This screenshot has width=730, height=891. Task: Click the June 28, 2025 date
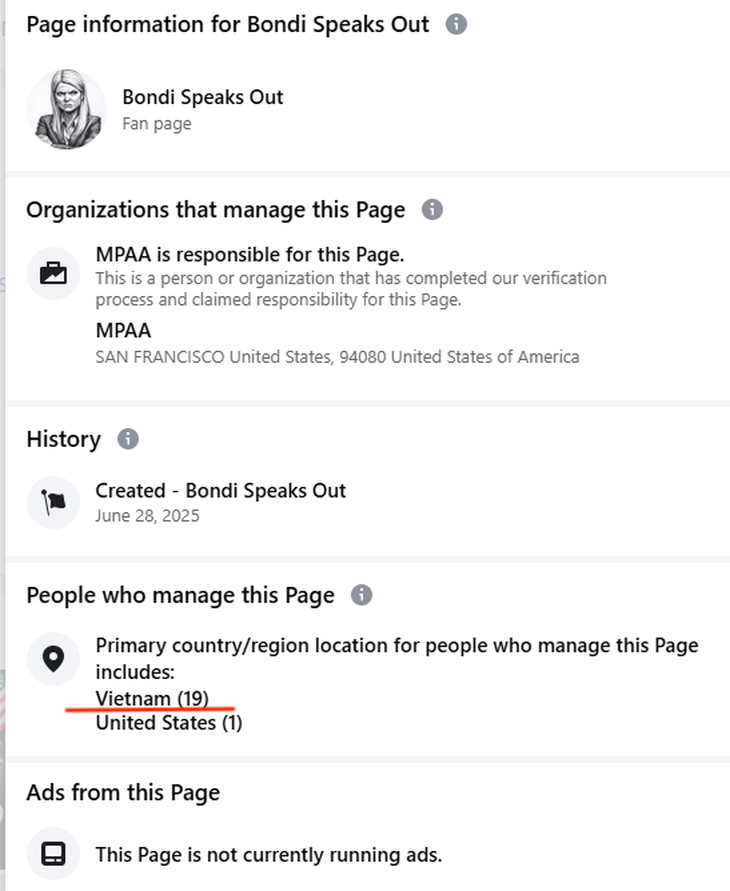tap(147, 516)
